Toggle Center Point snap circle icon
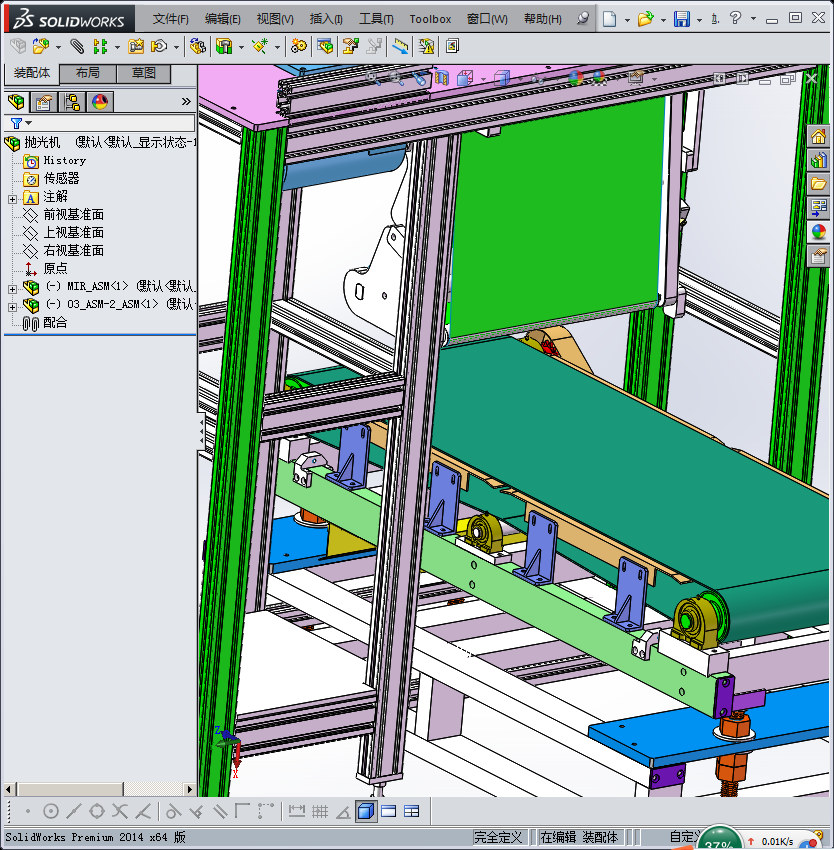 [x=51, y=811]
